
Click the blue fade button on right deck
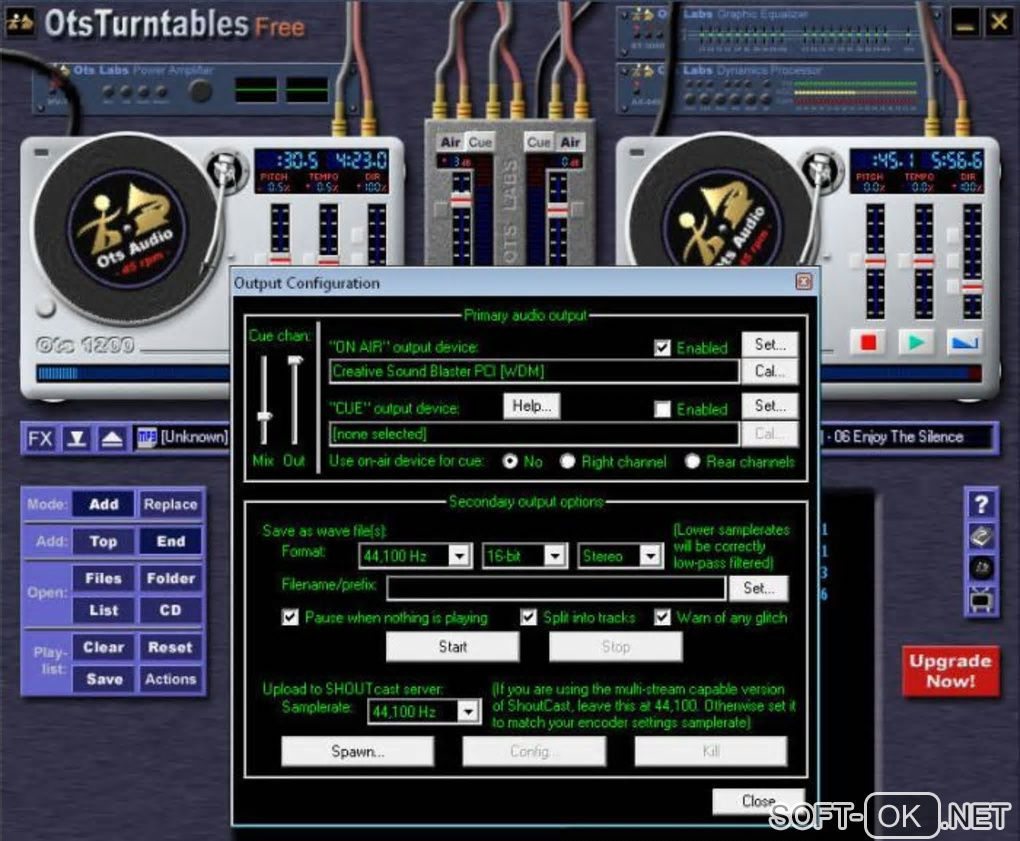(964, 342)
